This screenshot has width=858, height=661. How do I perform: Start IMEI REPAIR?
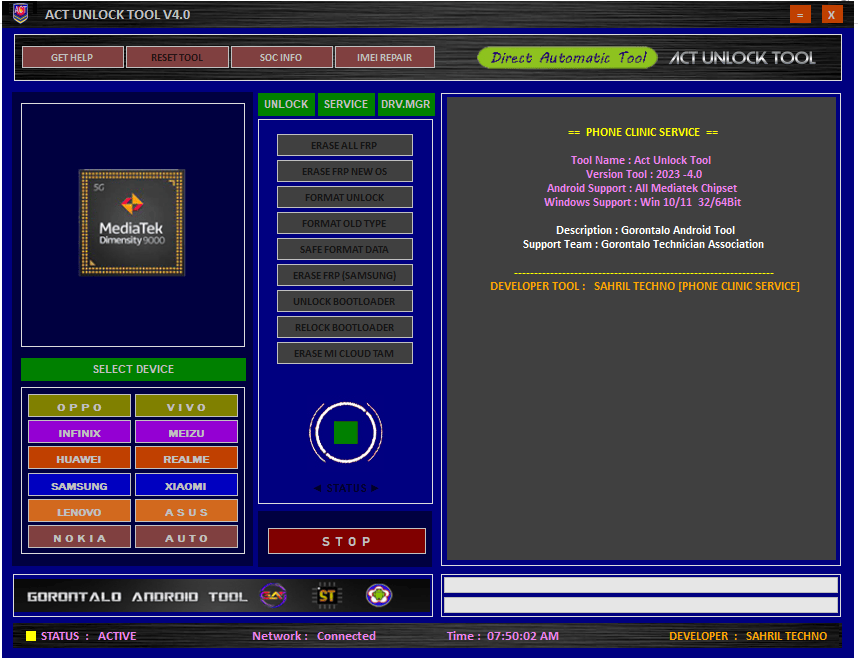click(385, 57)
